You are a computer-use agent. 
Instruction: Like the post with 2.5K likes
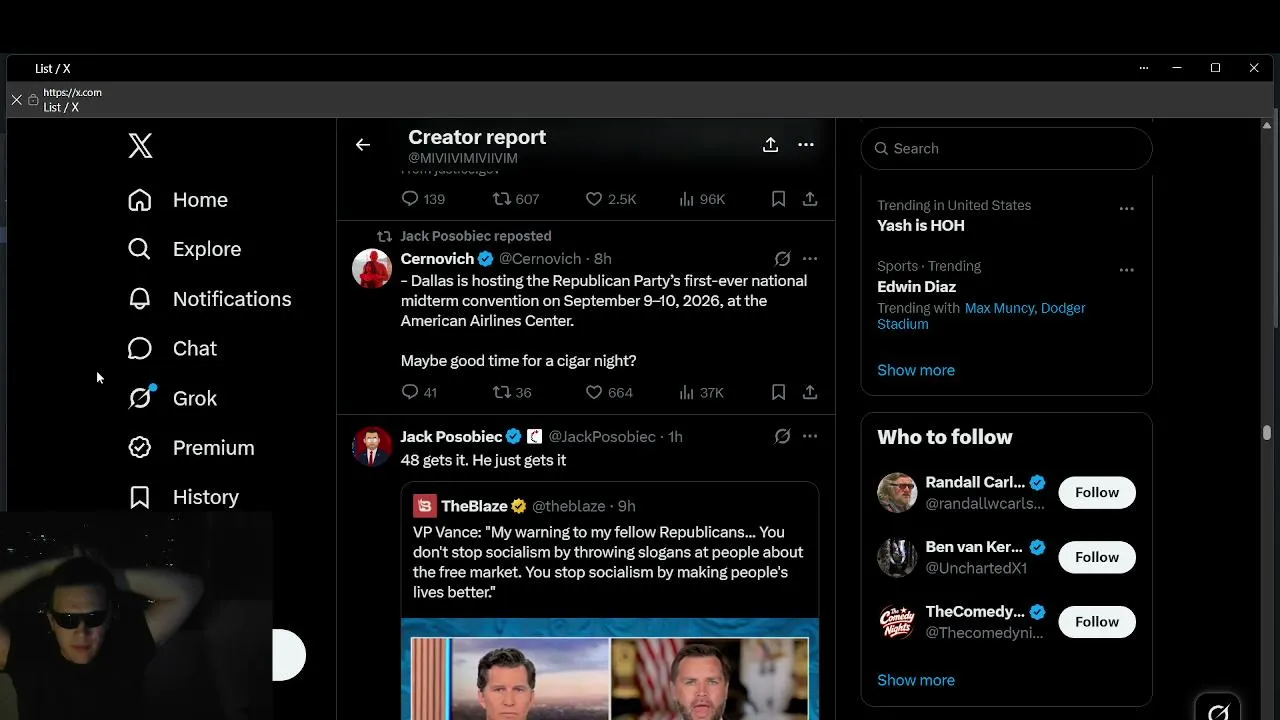pos(610,199)
